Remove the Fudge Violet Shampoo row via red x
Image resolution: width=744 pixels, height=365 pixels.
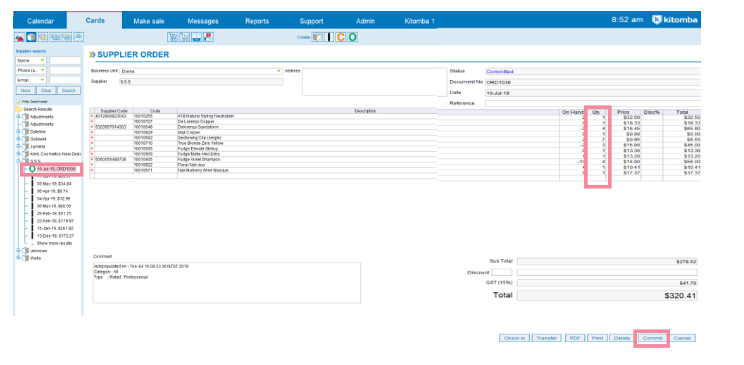(x=92, y=159)
